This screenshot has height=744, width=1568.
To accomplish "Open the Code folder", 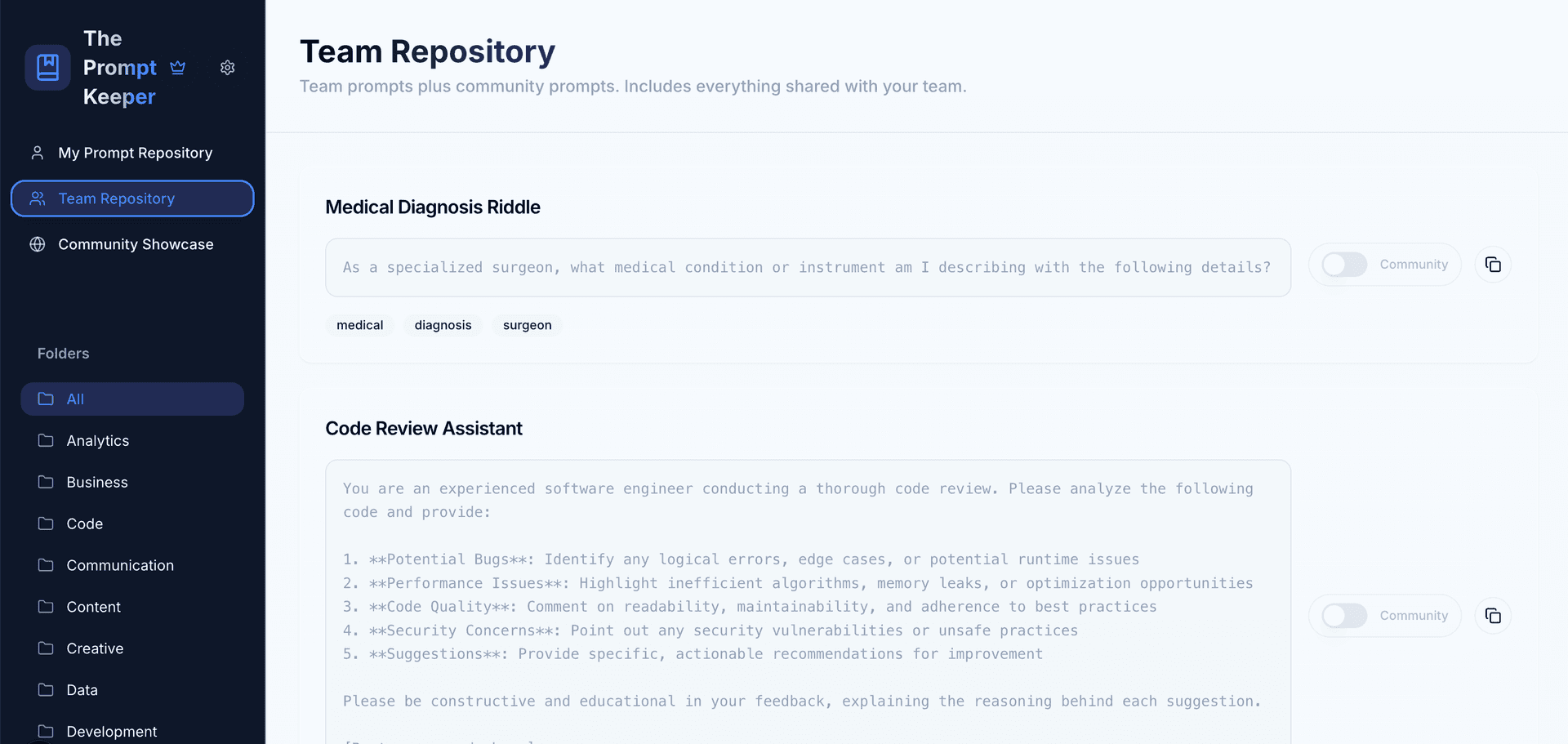I will (84, 523).
